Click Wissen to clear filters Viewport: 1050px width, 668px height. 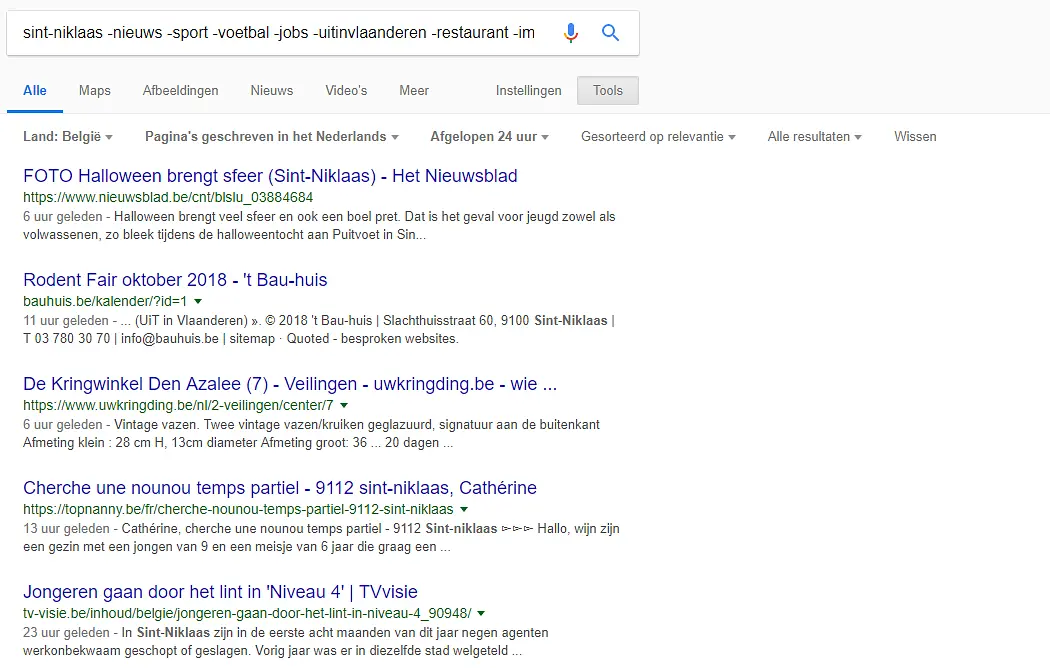[915, 137]
